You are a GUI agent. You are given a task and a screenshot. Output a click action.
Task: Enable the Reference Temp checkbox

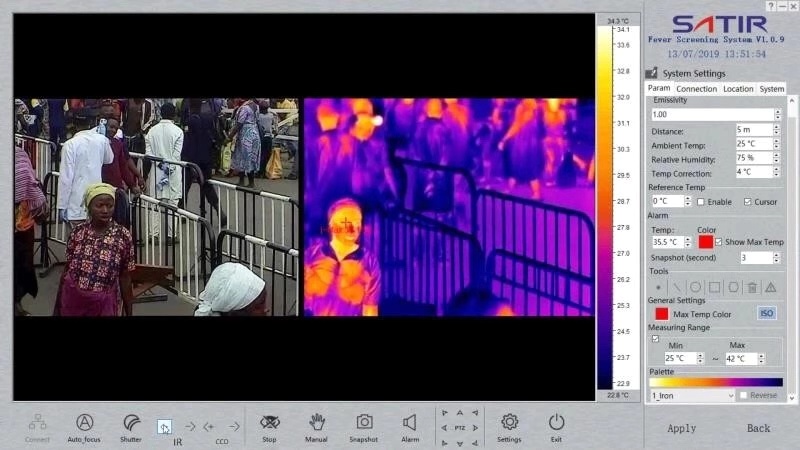(700, 202)
